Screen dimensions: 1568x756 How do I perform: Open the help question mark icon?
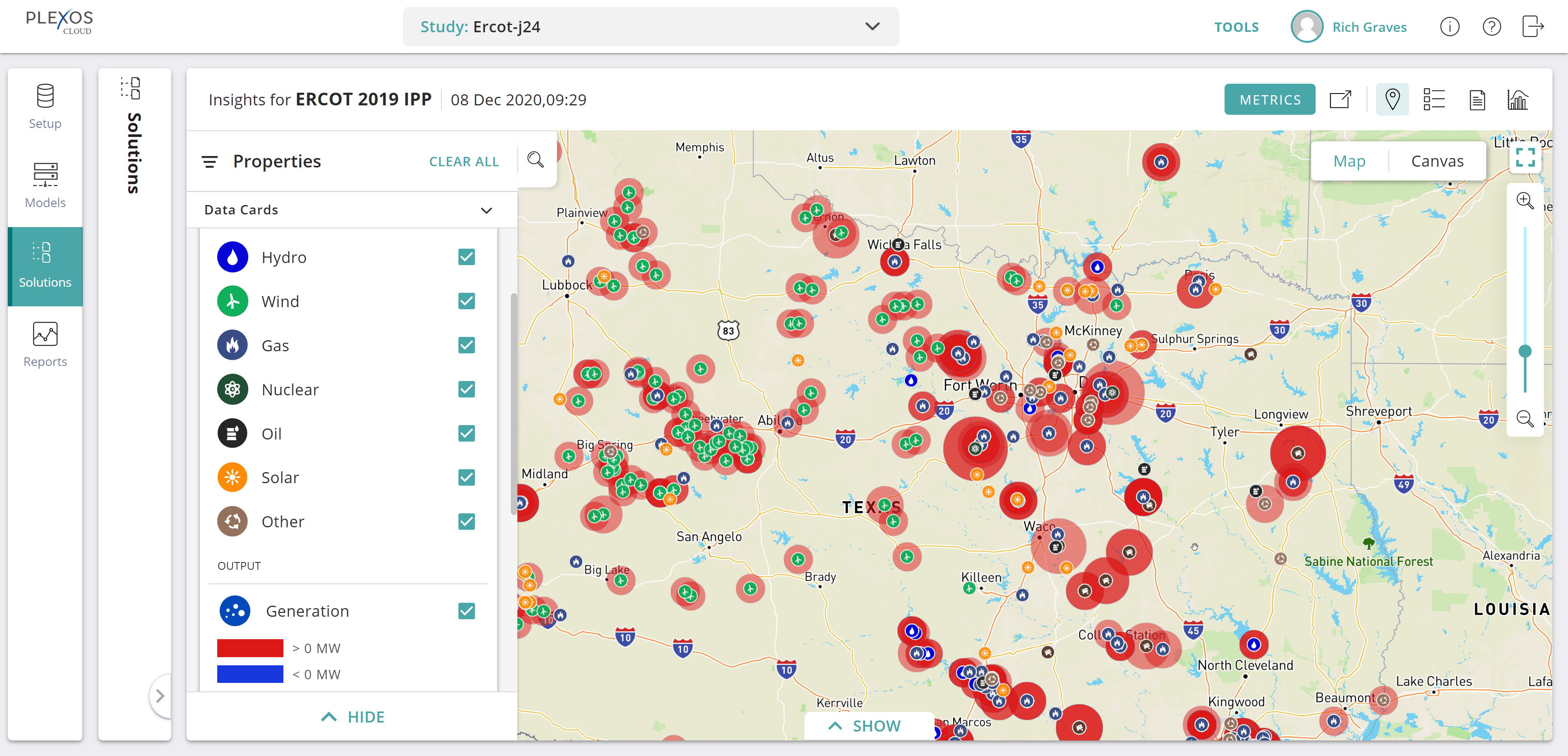click(x=1491, y=27)
